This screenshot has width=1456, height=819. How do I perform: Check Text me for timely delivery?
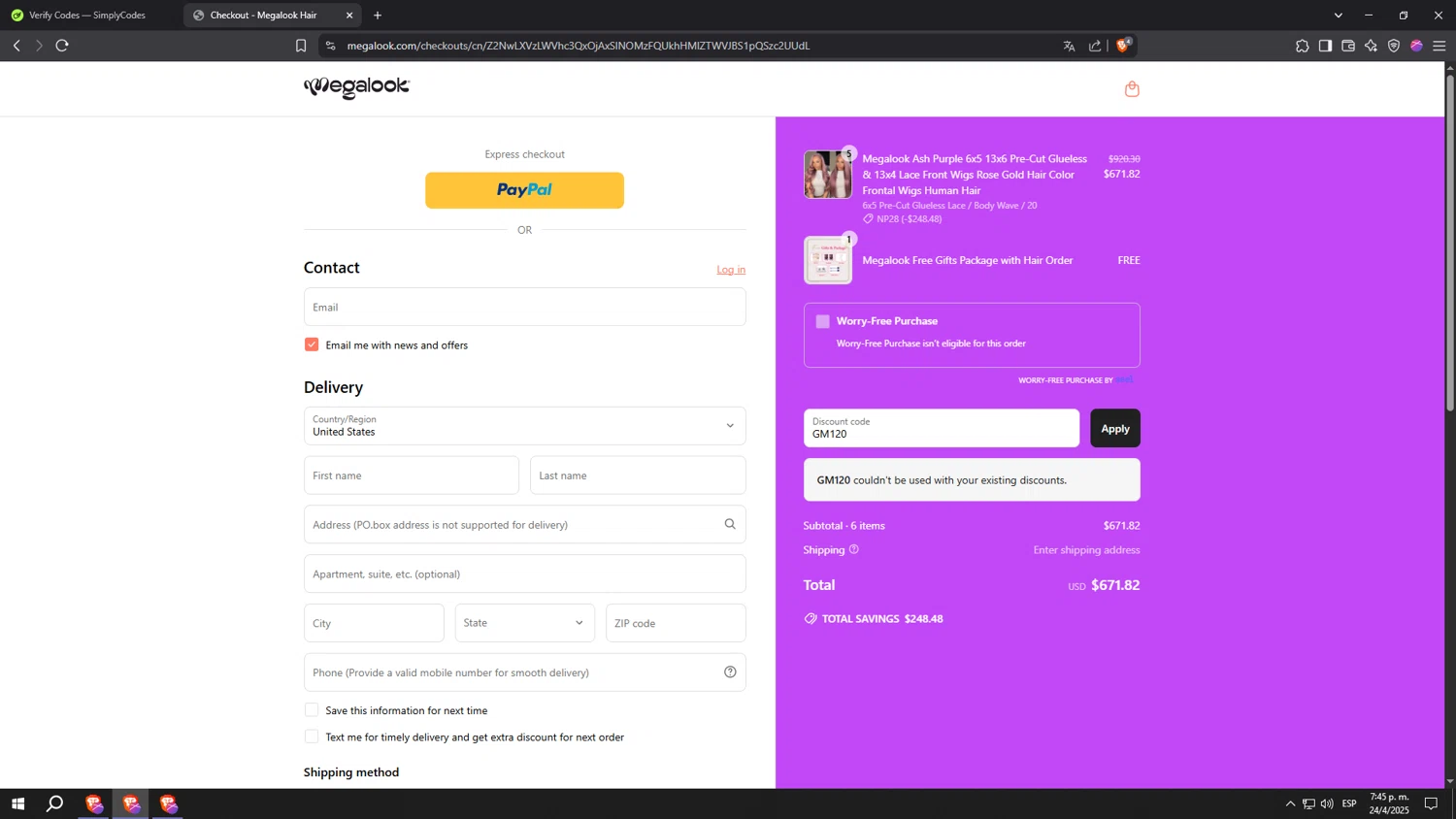[312, 737]
